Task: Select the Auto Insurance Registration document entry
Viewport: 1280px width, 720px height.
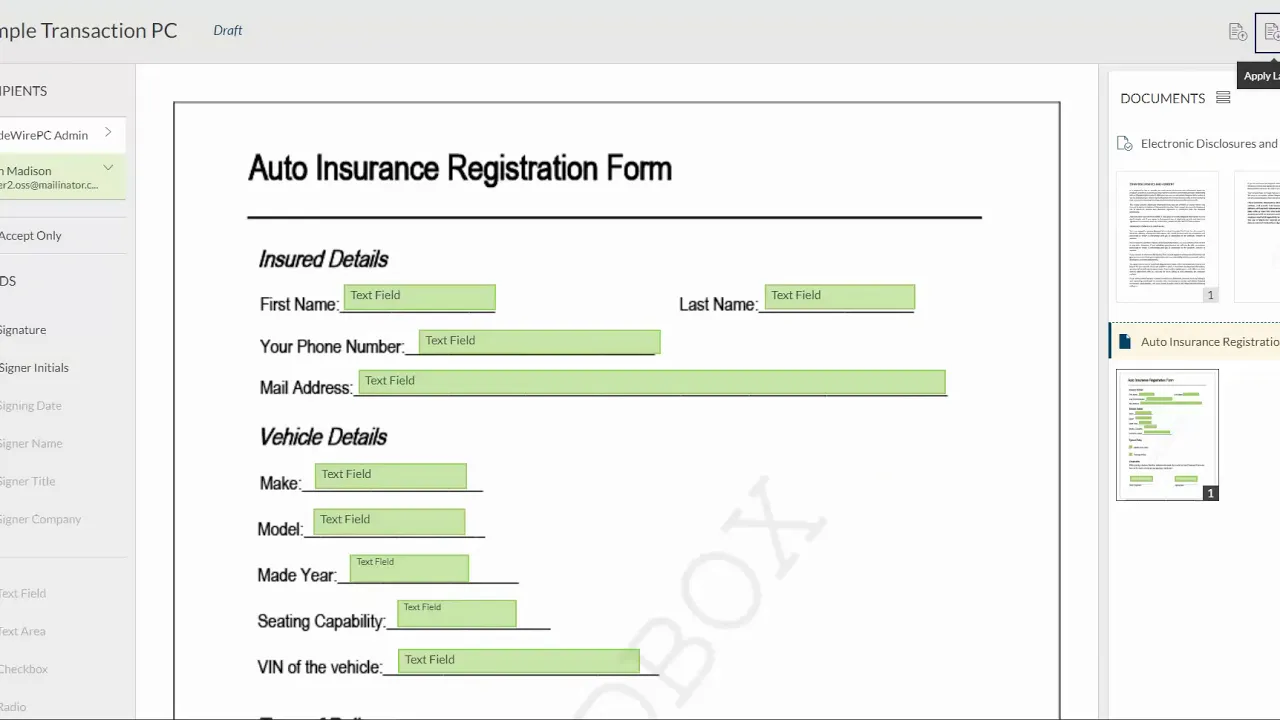Action: tap(1209, 340)
